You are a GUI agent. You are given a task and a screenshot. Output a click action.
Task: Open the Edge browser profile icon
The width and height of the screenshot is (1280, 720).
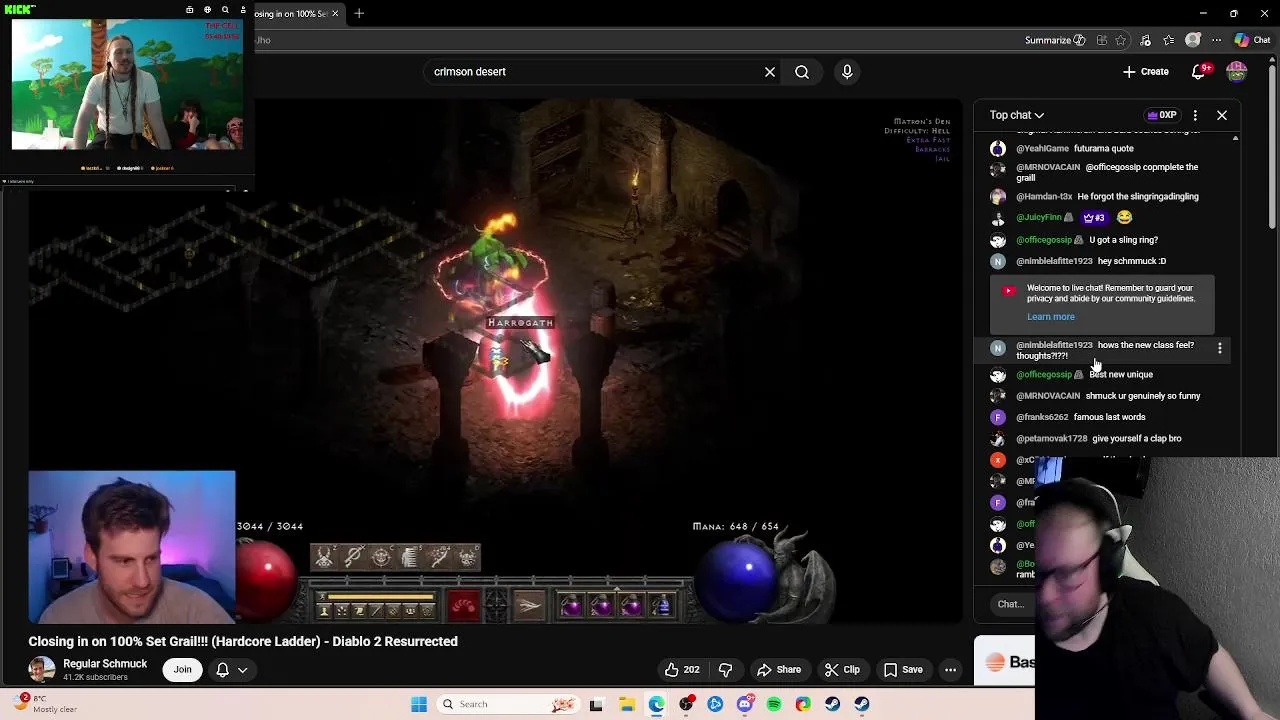click(x=1192, y=40)
